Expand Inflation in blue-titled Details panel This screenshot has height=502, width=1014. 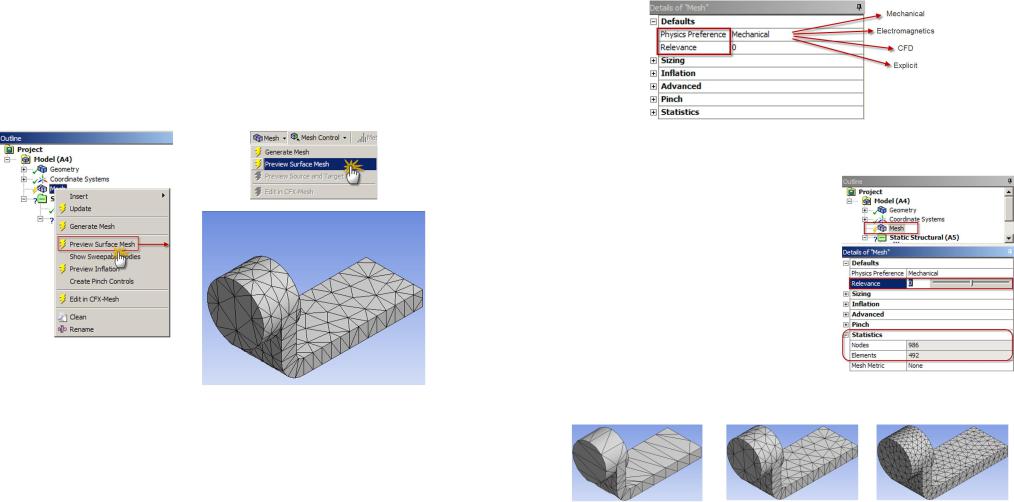(847, 304)
